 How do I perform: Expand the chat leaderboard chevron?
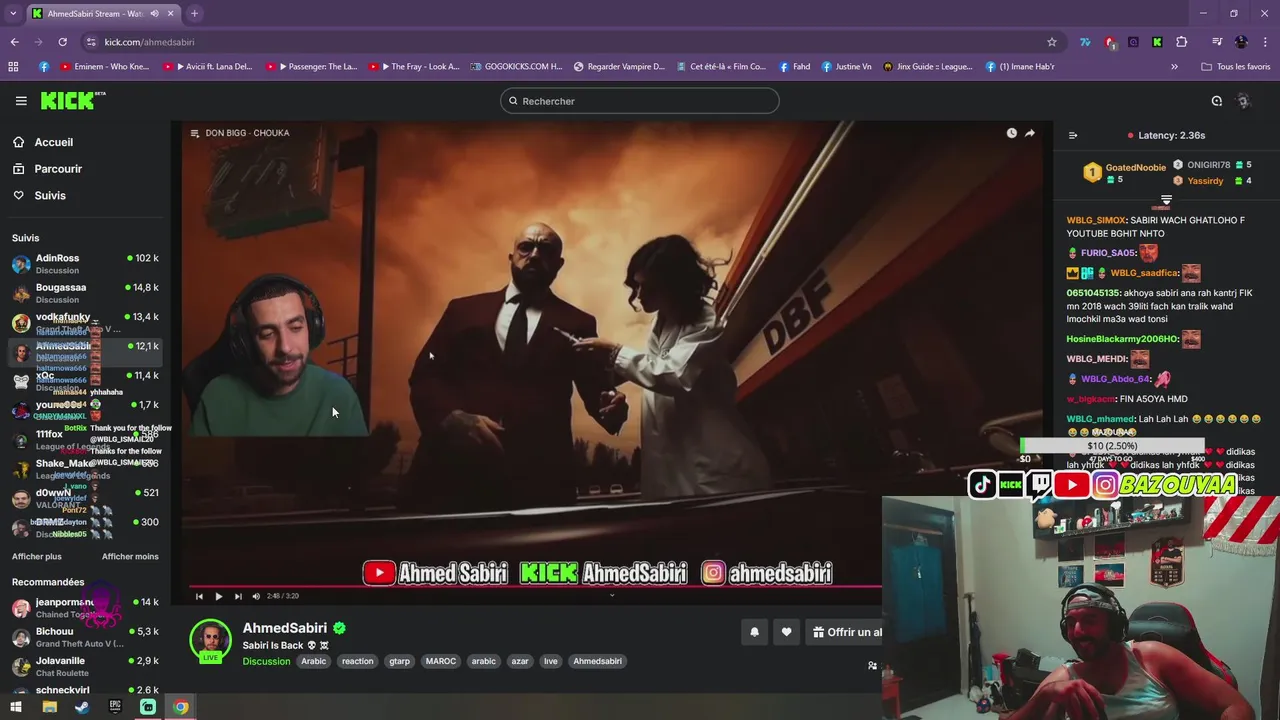pyautogui.click(x=1166, y=200)
